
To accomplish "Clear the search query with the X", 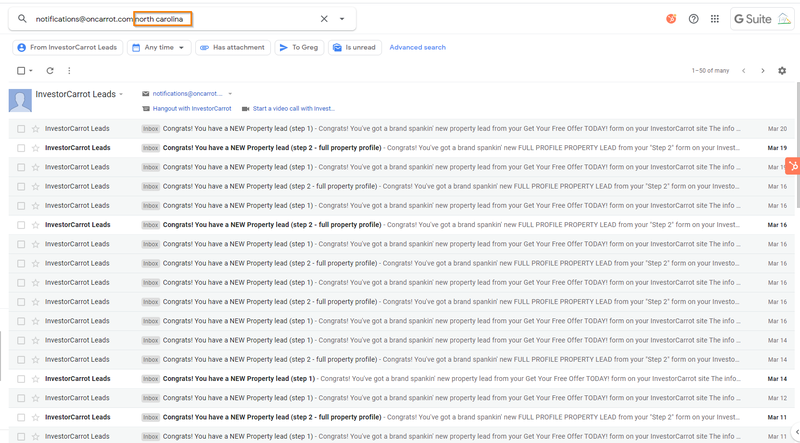I will coord(324,19).
